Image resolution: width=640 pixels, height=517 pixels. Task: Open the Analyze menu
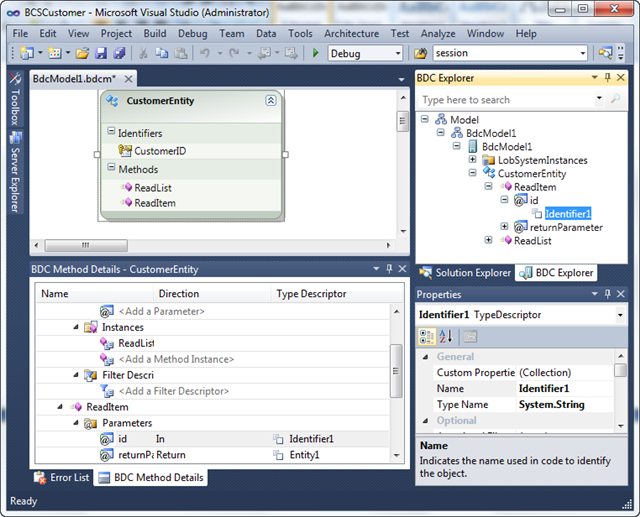pos(438,33)
